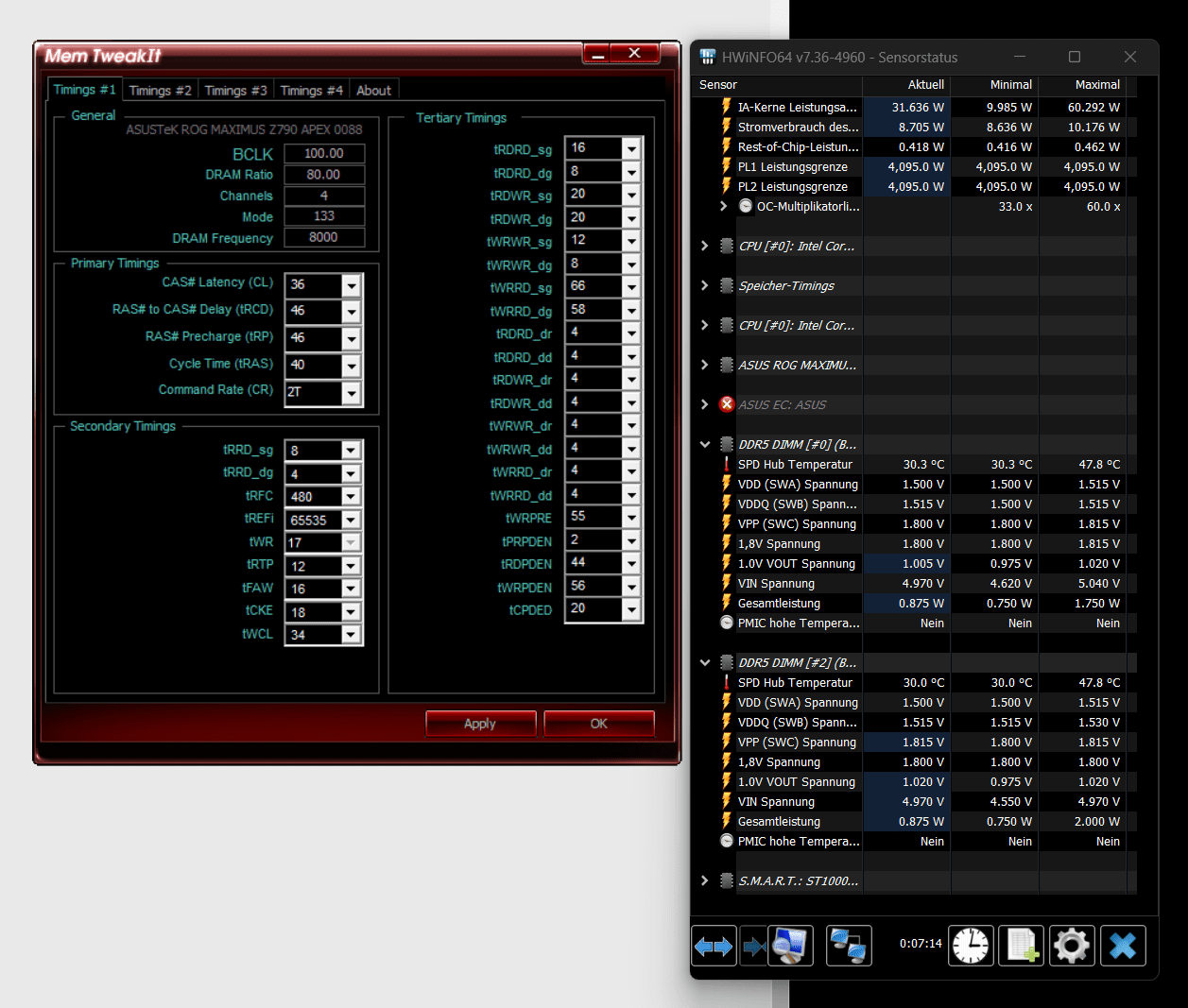Reset sensor timer using the clock icon
This screenshot has height=1008, width=1188.
click(x=971, y=946)
